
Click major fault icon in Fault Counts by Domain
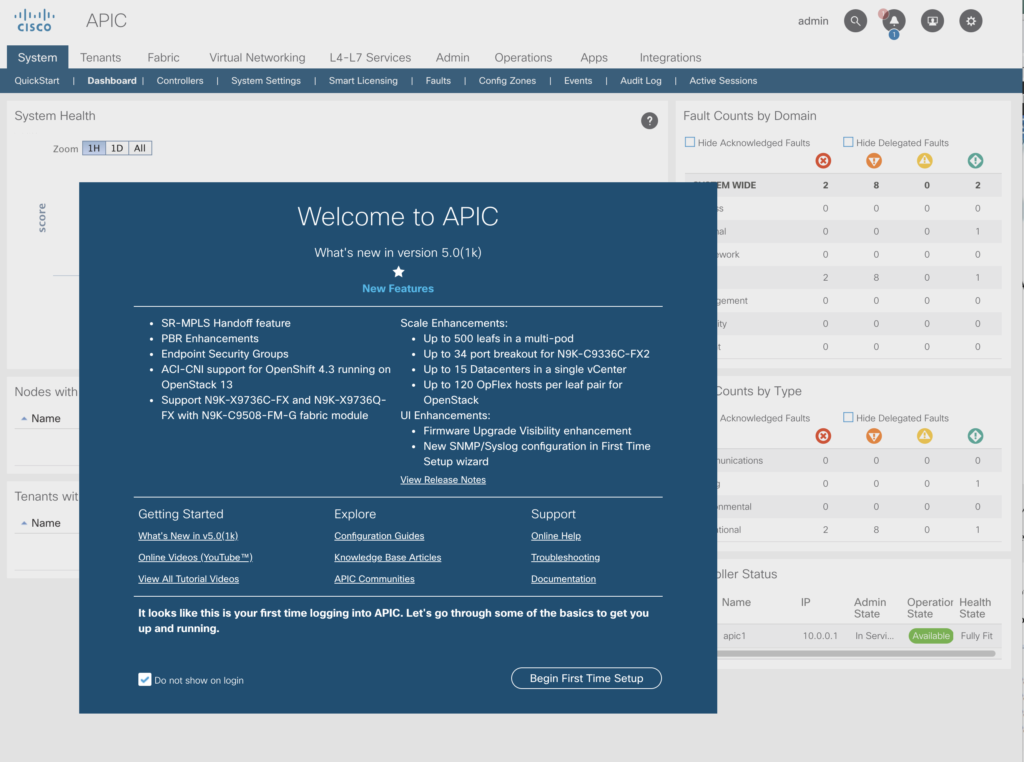coord(874,161)
